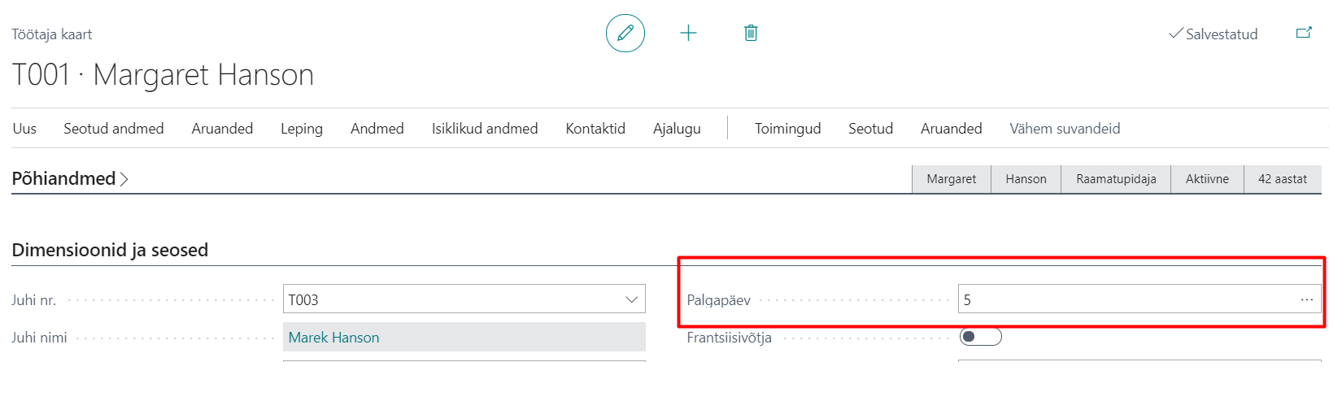This screenshot has height=407, width=1344.
Task: Open the Juhi nr. dropdown arrow
Action: click(632, 299)
